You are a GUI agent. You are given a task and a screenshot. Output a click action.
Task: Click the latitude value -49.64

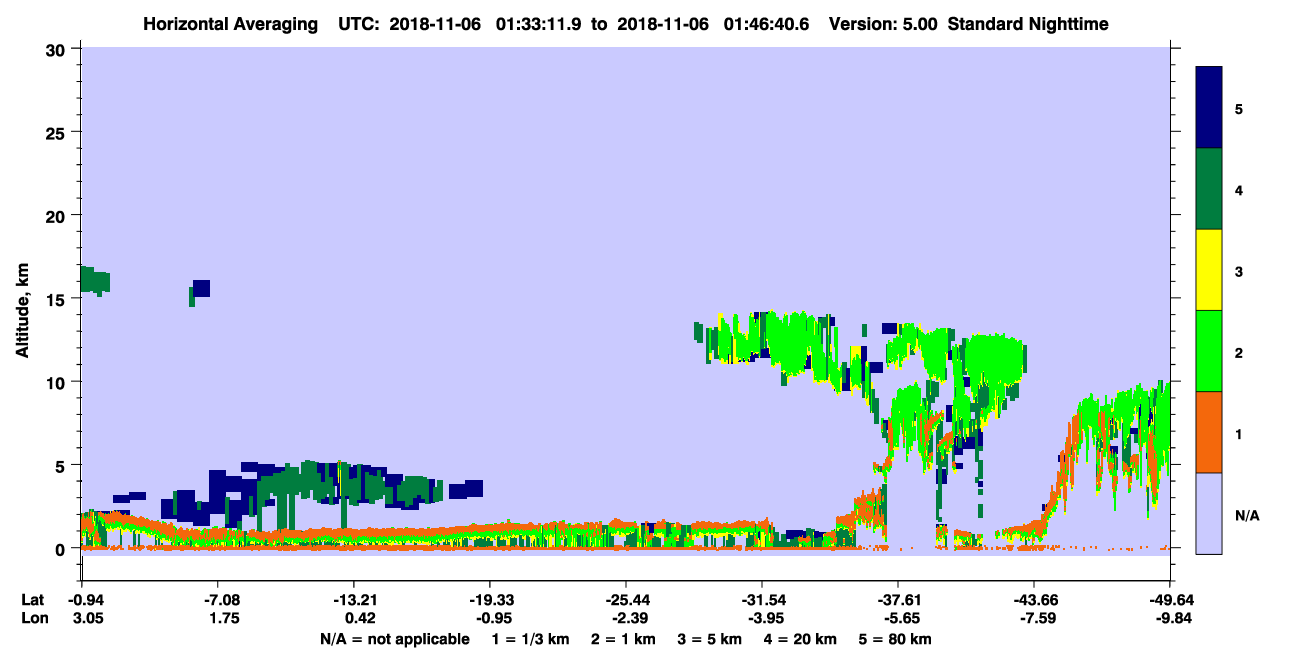1169,599
